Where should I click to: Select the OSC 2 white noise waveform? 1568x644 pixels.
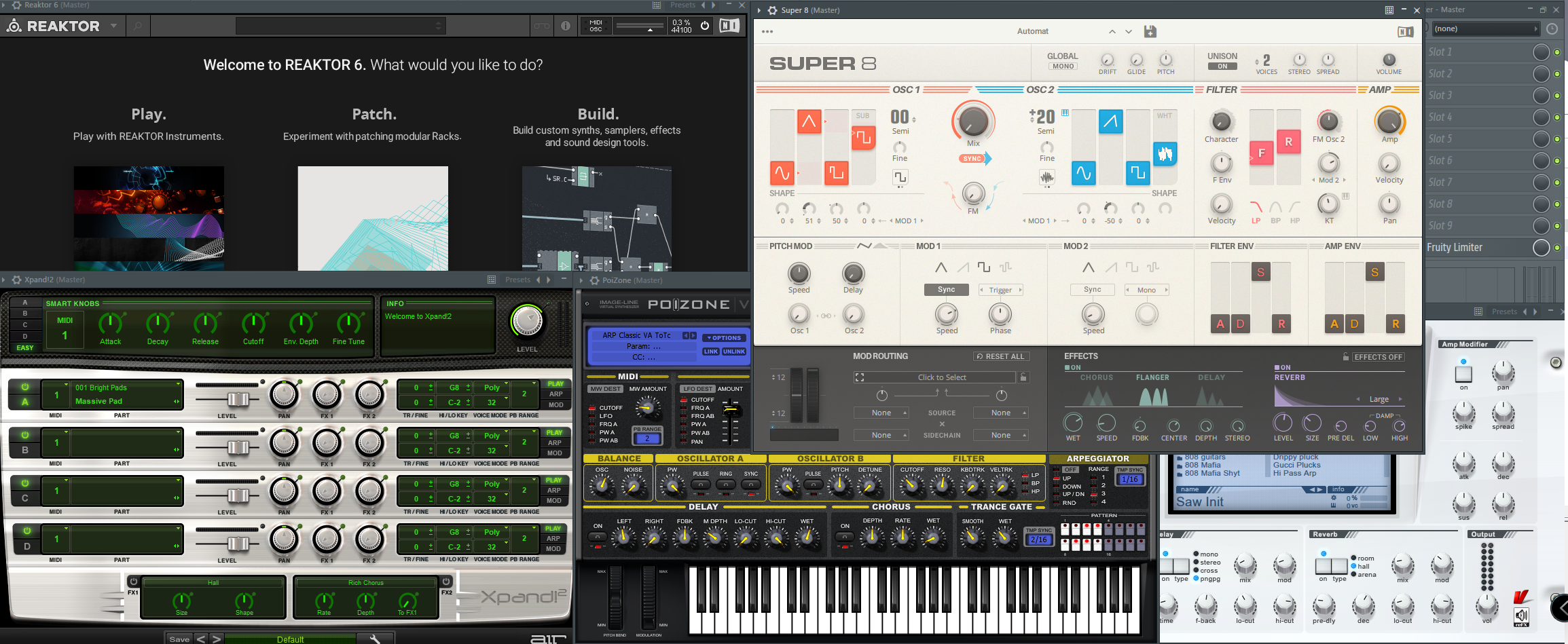pyautogui.click(x=1165, y=154)
